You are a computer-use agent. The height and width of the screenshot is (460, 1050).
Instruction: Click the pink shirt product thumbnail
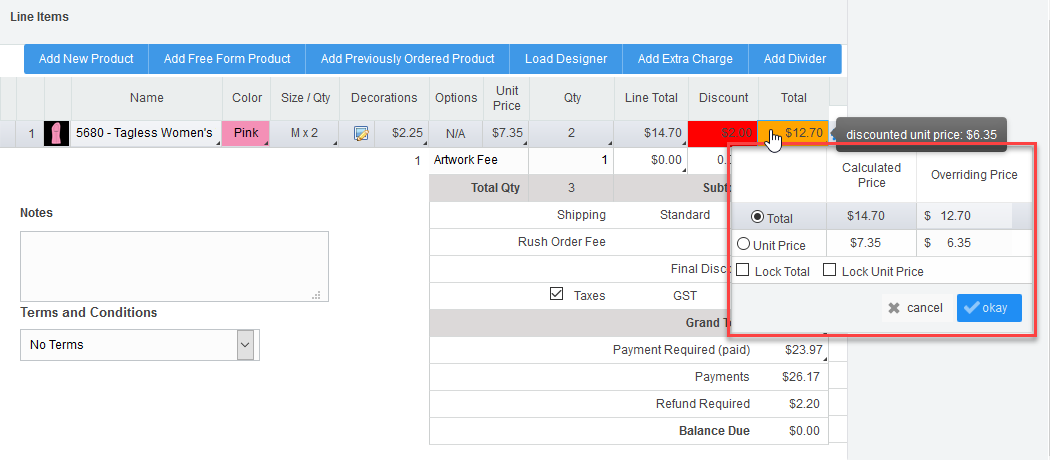57,133
